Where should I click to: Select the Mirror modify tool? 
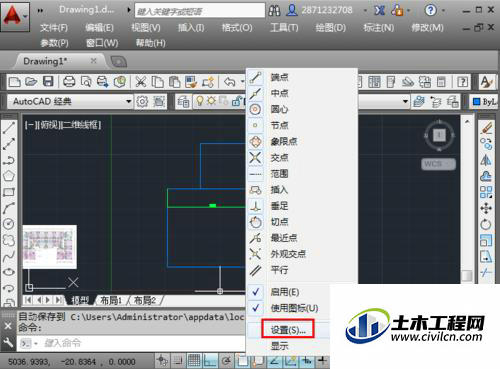pyautogui.click(x=486, y=160)
